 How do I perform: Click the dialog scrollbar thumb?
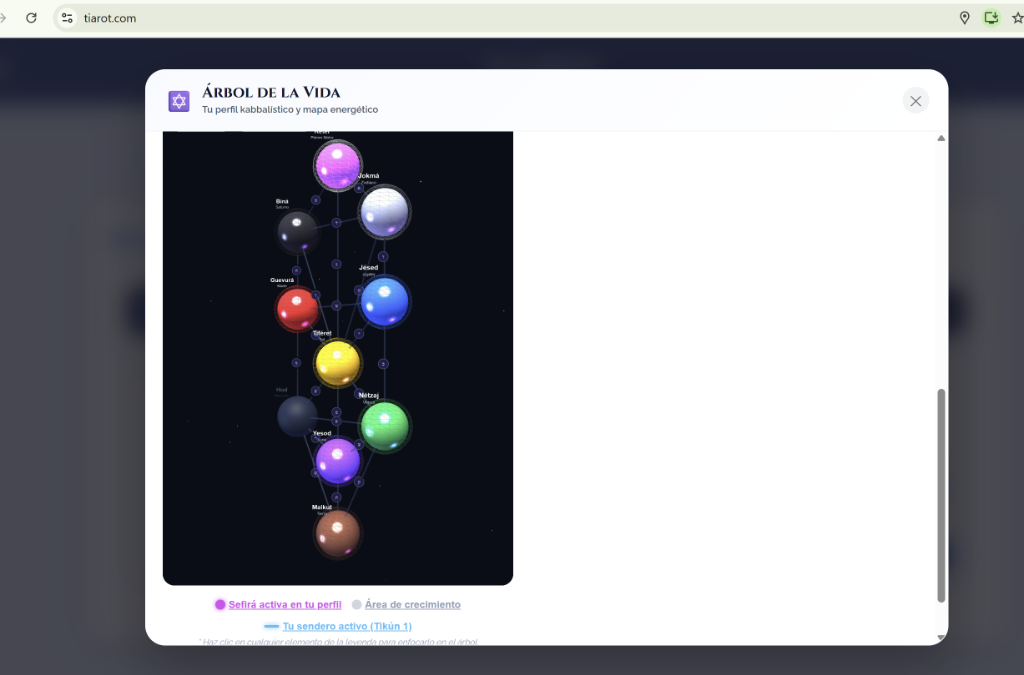click(941, 495)
